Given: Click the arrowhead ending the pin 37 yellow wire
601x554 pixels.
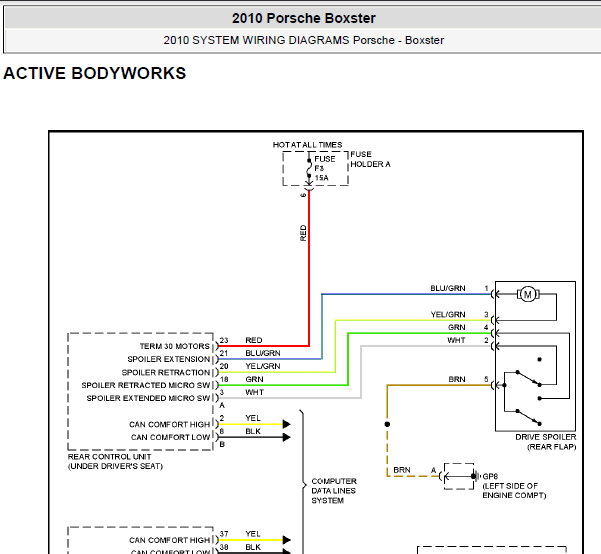Looking at the screenshot, I should [287, 540].
